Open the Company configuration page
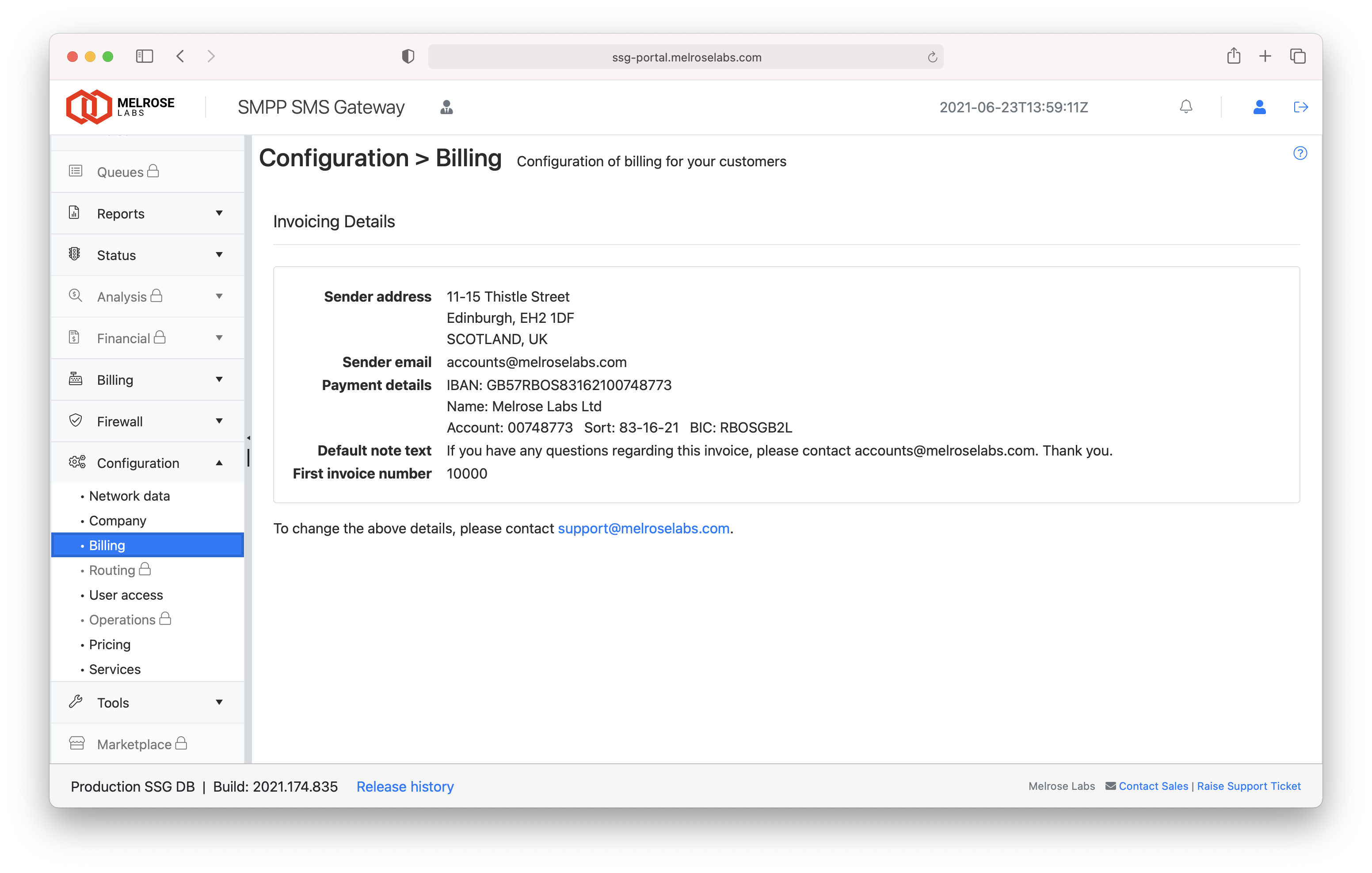Image resolution: width=1372 pixels, height=873 pixels. tap(118, 521)
